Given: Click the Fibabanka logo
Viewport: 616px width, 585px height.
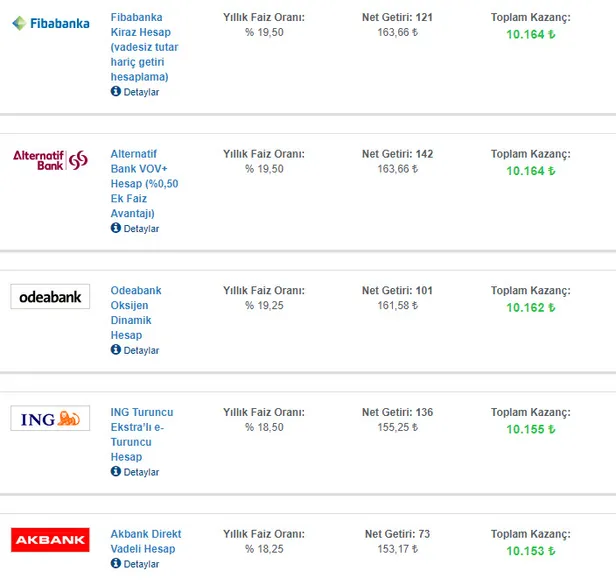Looking at the screenshot, I should pos(50,23).
